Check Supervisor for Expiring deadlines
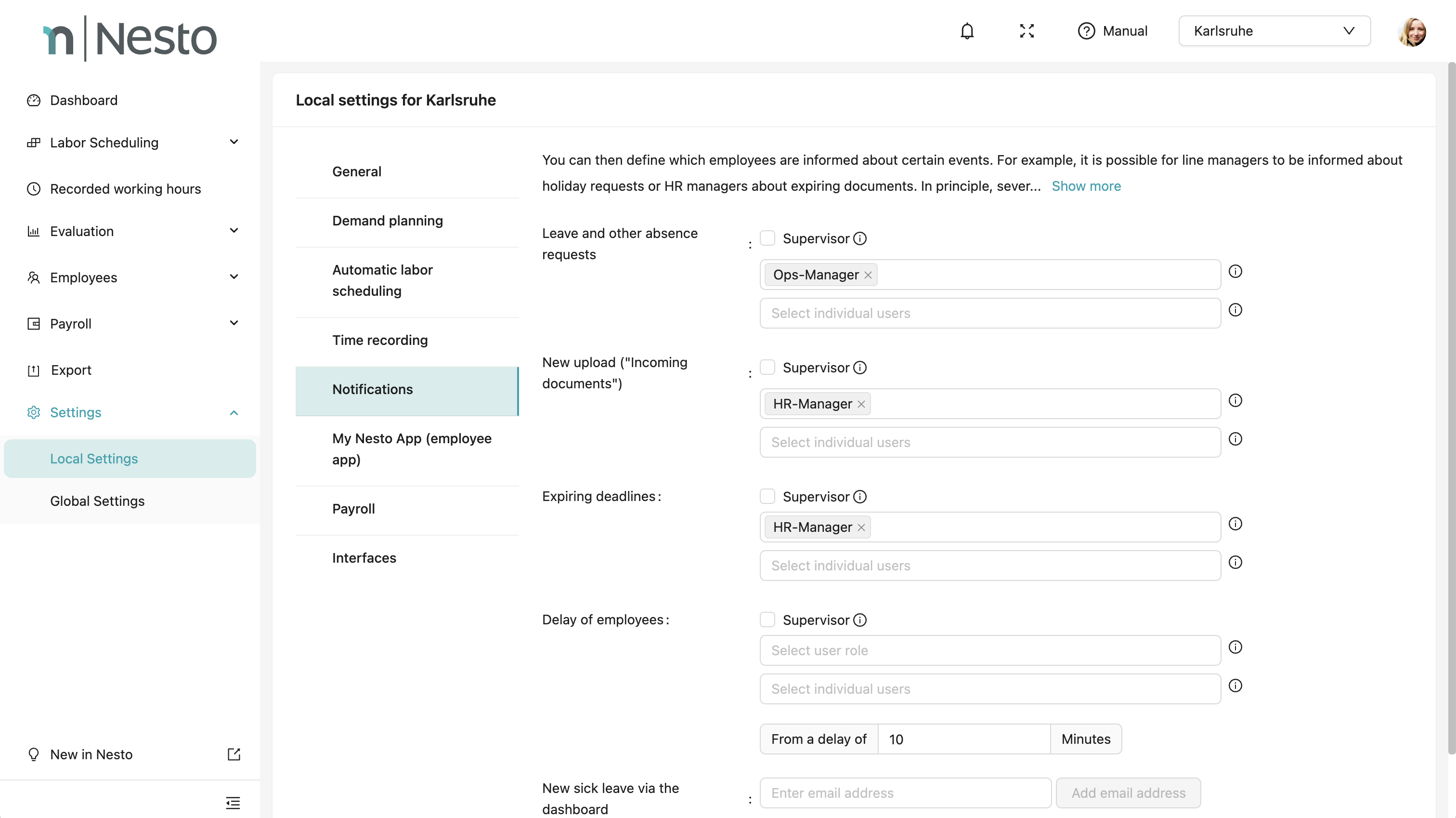Screen dimensions: 1456x818 [767, 496]
